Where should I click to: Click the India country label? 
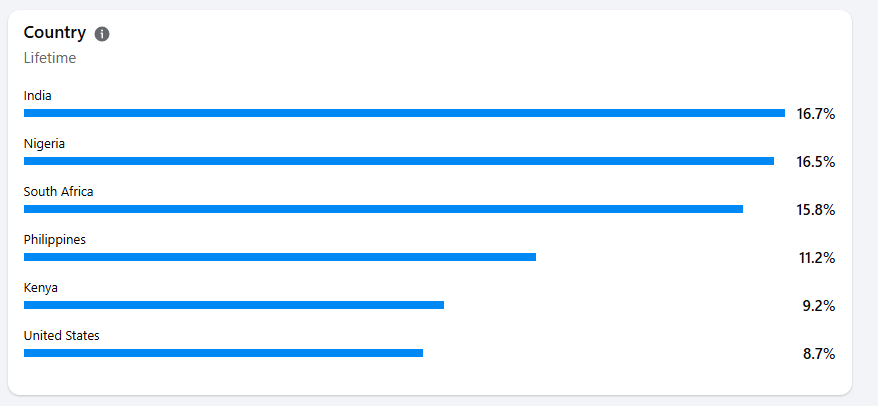(38, 96)
